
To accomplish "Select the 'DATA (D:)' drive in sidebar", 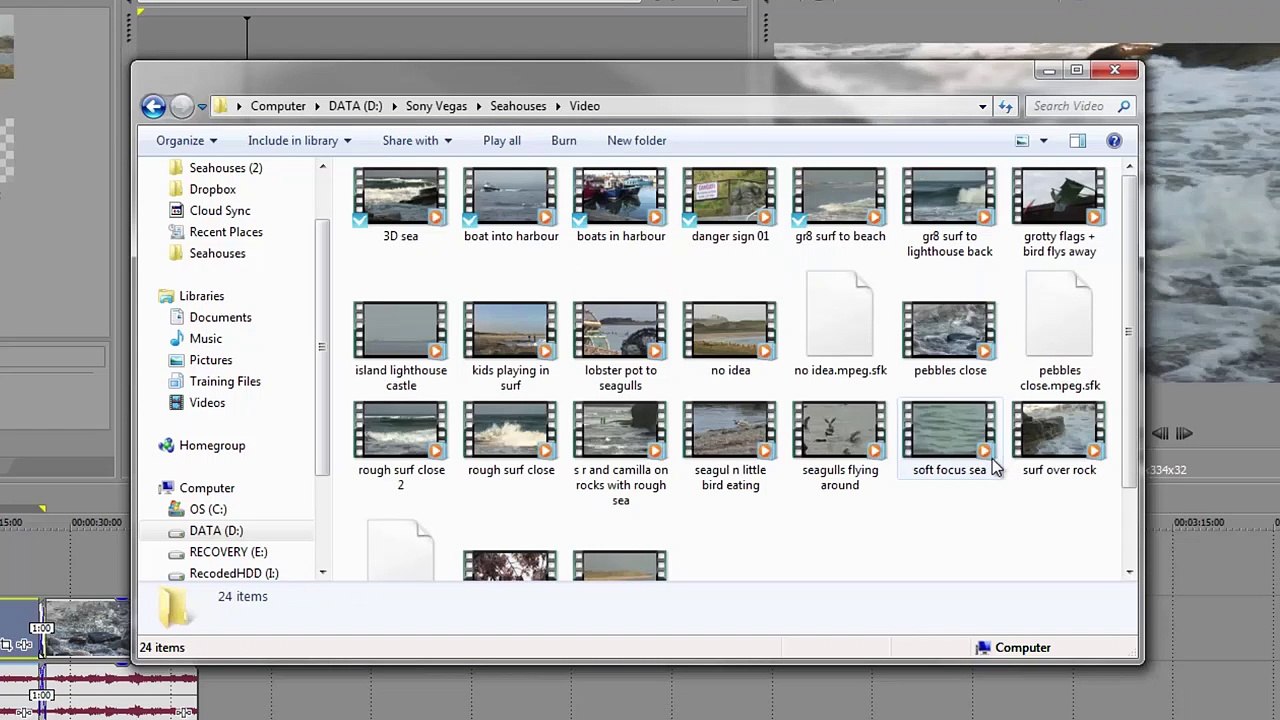I will 215,531.
